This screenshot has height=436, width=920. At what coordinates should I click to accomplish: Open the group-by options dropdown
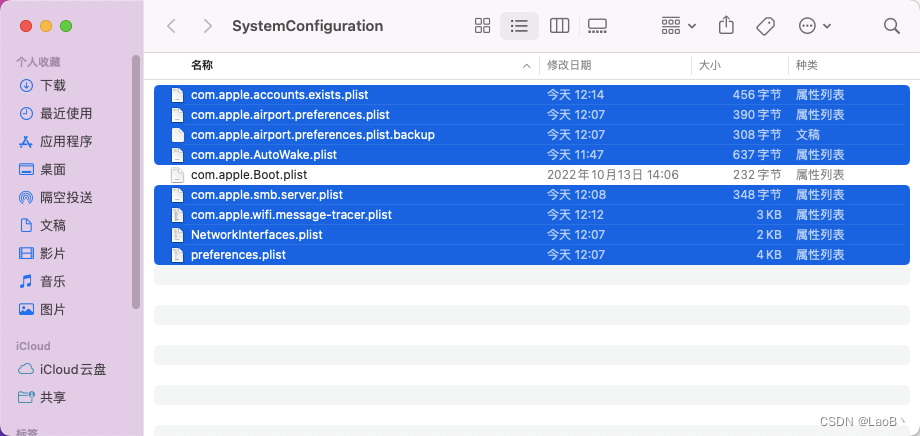pos(678,26)
